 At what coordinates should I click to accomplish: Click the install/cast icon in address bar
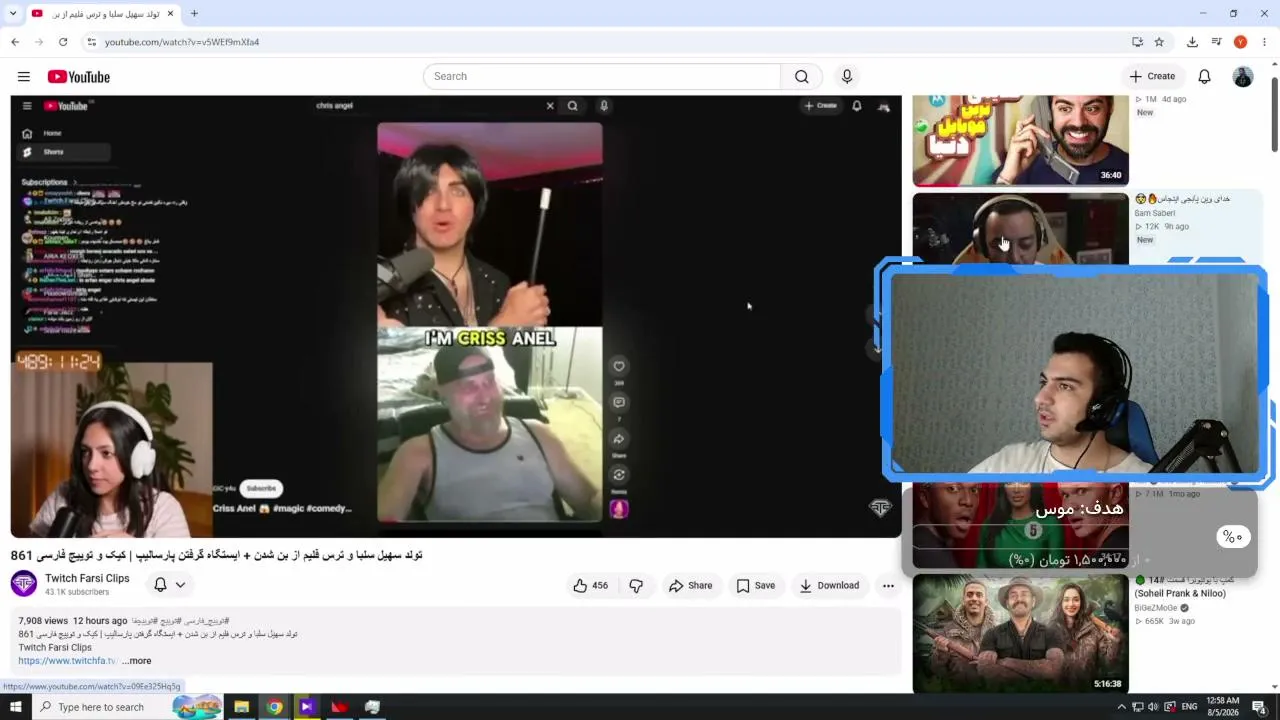click(x=1137, y=42)
